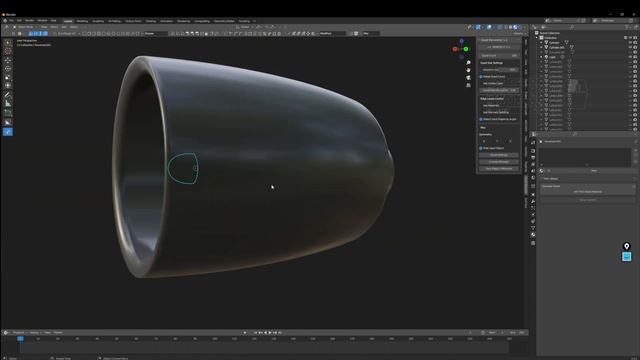This screenshot has height=360, width=640.
Task: Open the Scene properties tab
Action: click(533, 171)
